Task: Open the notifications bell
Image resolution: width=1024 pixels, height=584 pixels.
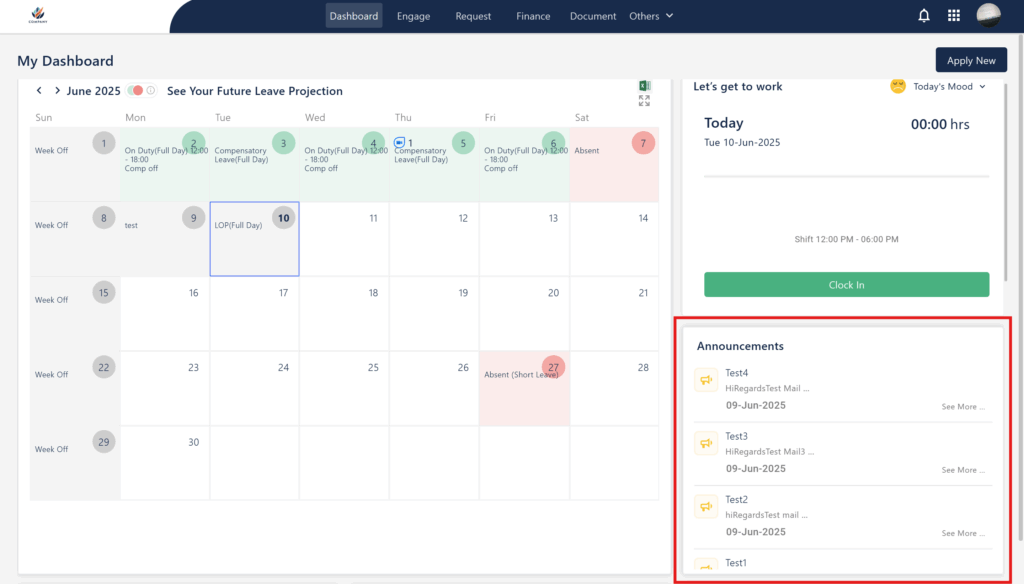Action: pyautogui.click(x=924, y=16)
